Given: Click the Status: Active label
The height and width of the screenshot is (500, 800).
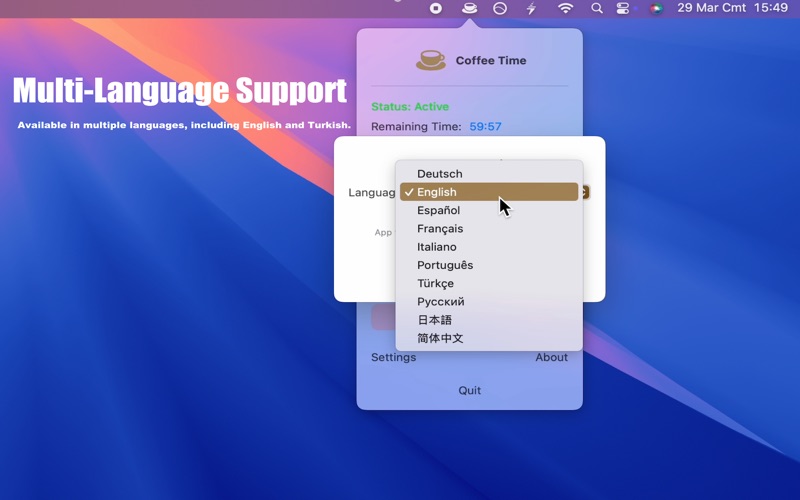Looking at the screenshot, I should point(410,107).
